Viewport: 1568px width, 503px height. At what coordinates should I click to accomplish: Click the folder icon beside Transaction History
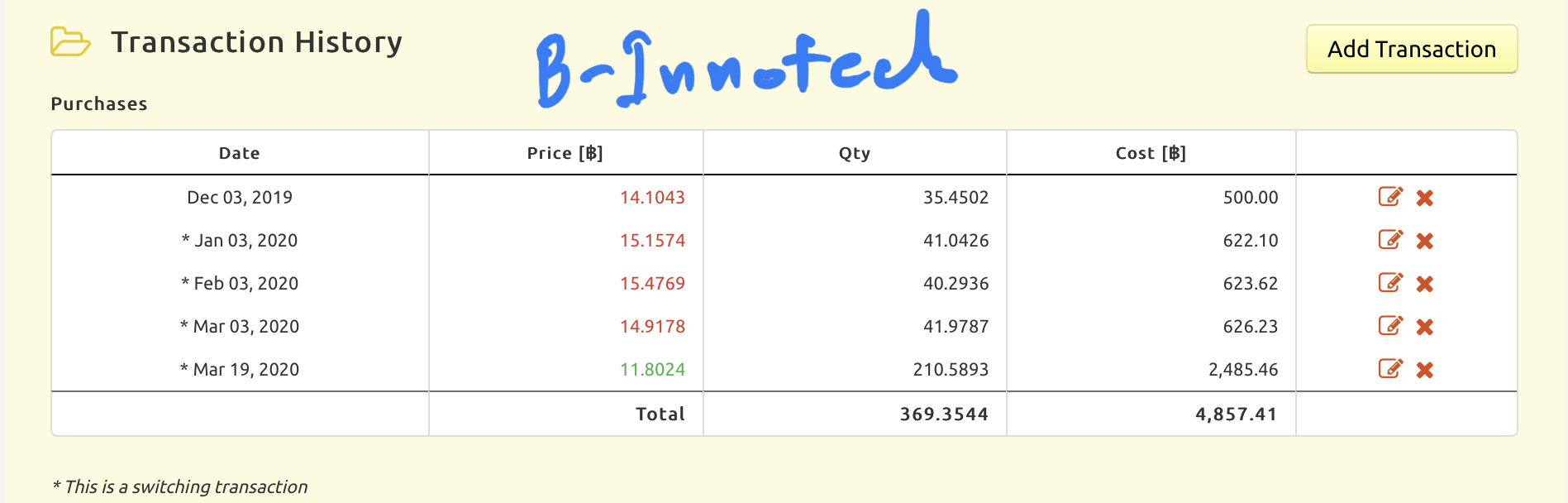click(70, 41)
